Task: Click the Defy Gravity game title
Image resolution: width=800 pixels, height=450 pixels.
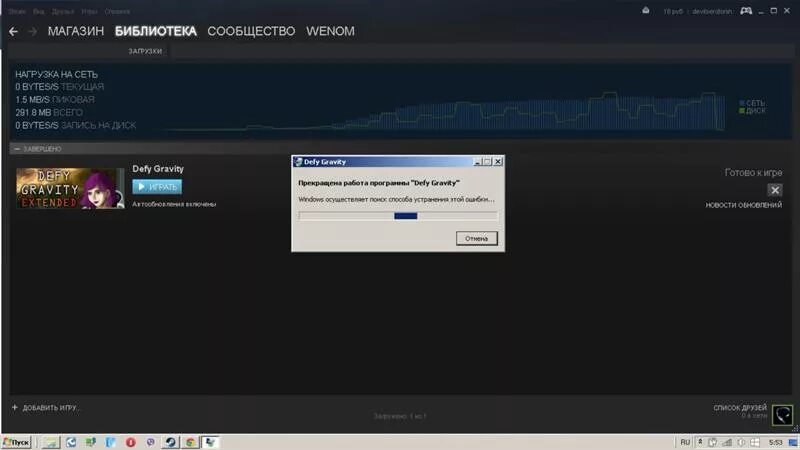Action: (x=158, y=169)
